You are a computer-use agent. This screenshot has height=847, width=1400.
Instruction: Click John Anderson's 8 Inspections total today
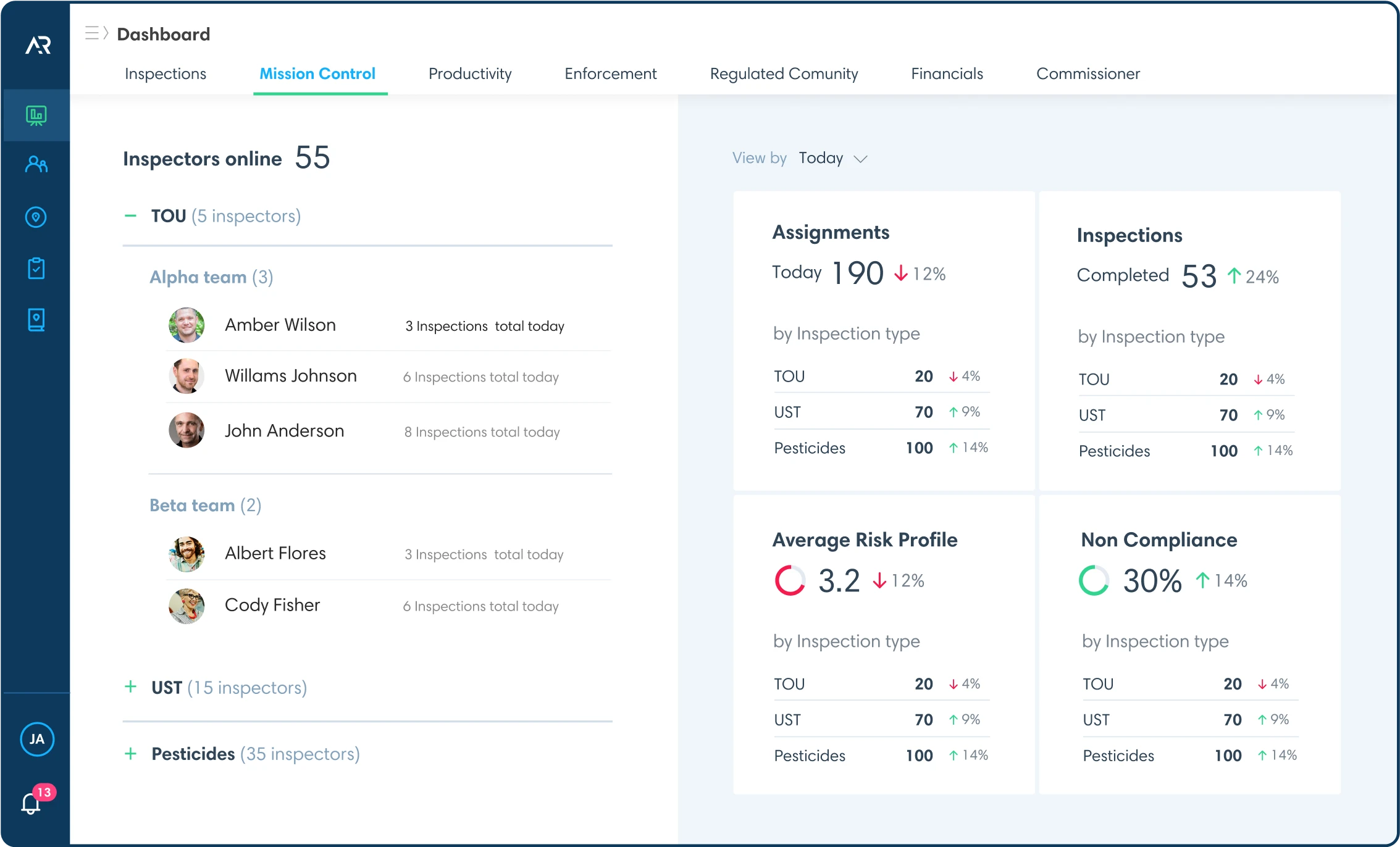coord(482,432)
